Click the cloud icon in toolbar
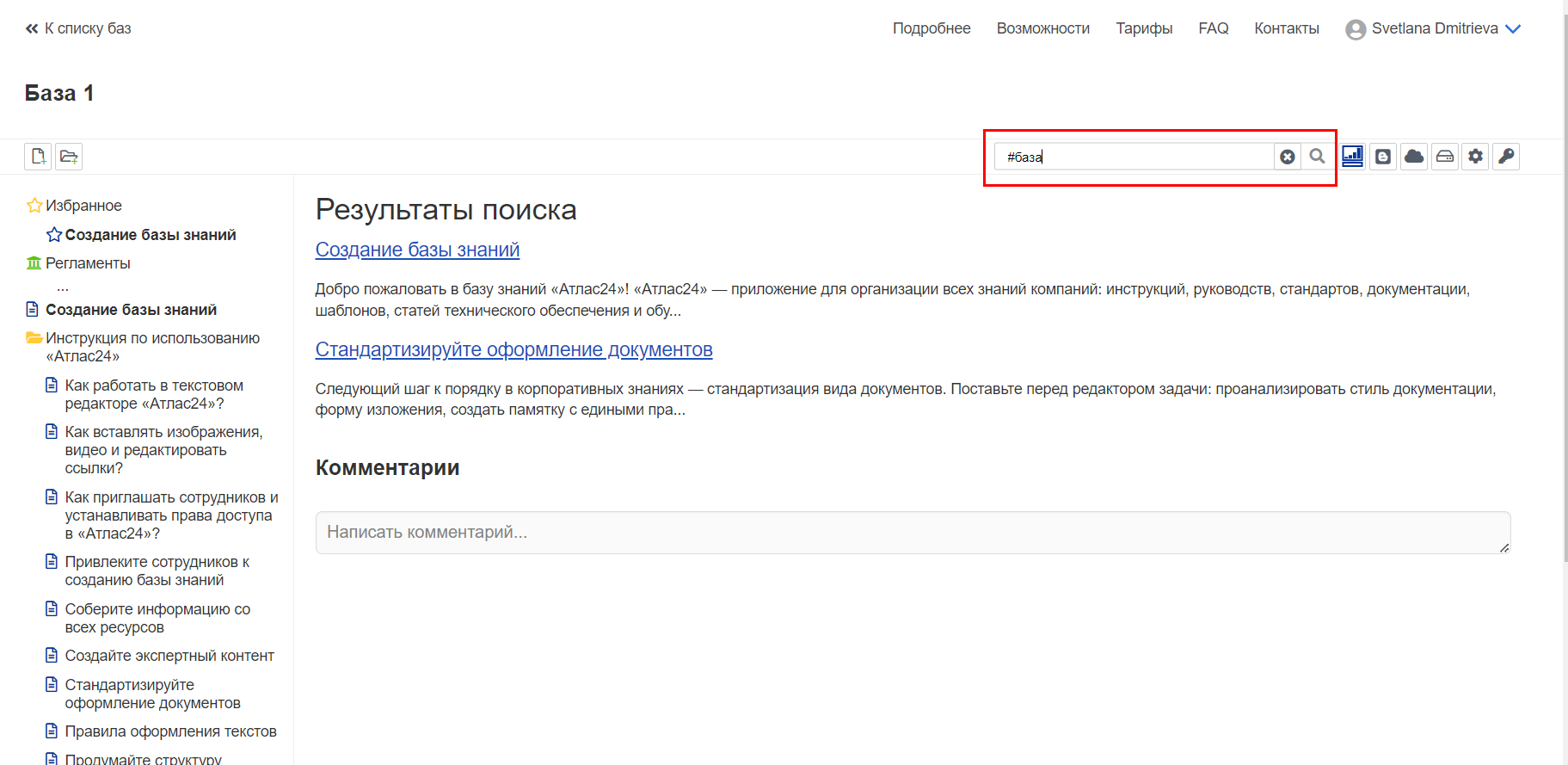The image size is (1568, 765). [x=1414, y=157]
